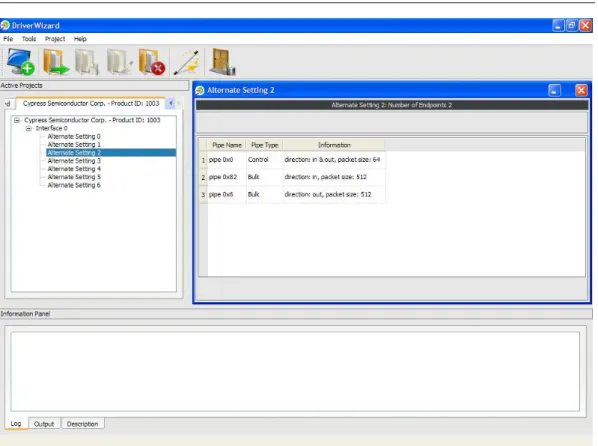The width and height of the screenshot is (598, 446).
Task: Click the left tab scroll arrow in Active Projects
Action: (170, 103)
